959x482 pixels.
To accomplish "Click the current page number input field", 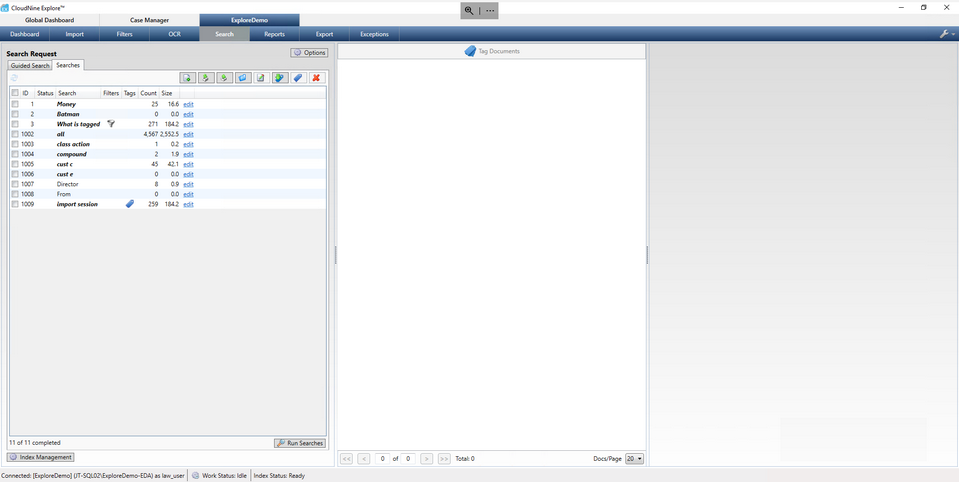I will (382, 459).
